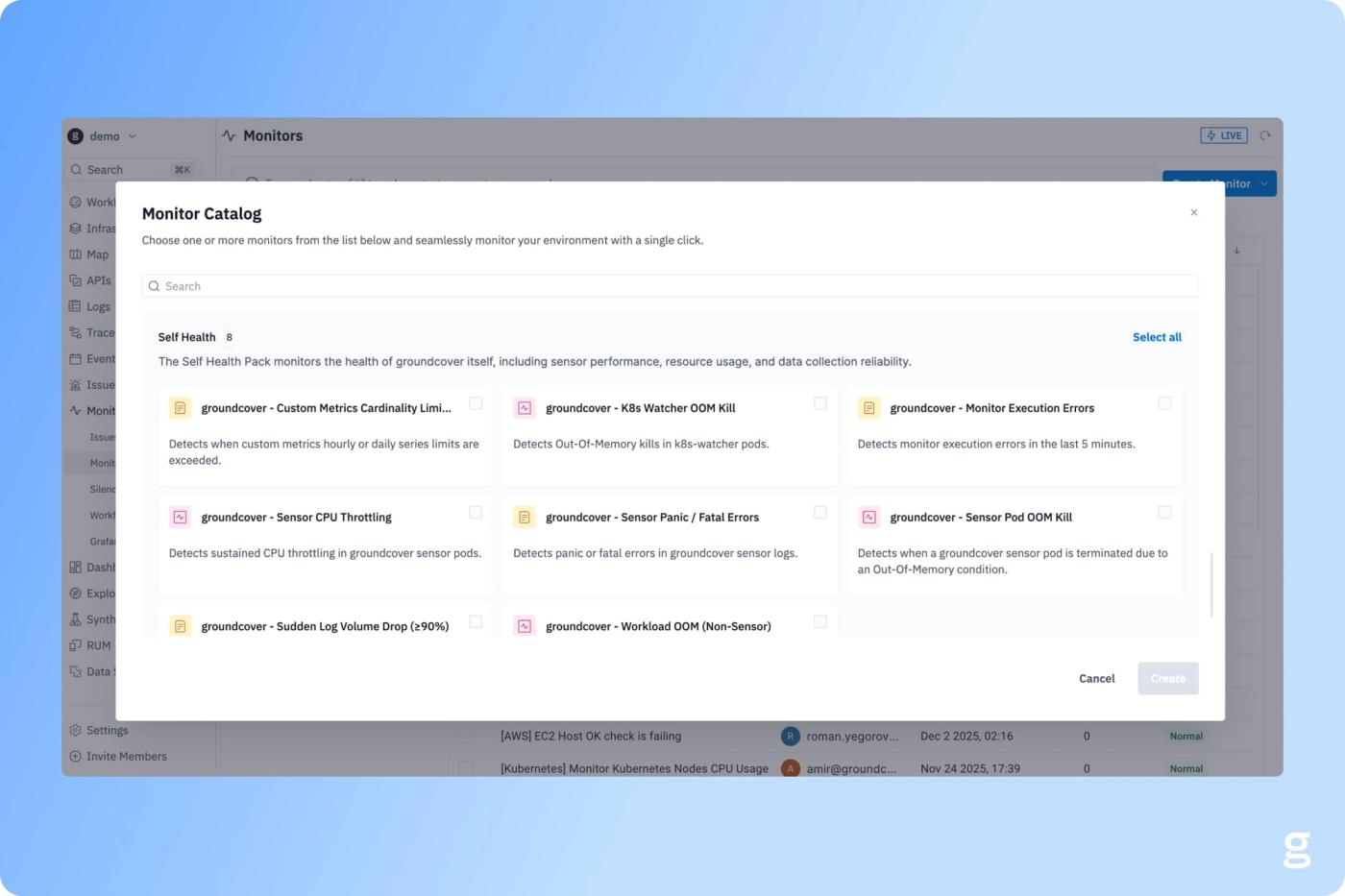Expand the demo workspace dropdown chevron
The width and height of the screenshot is (1345, 896).
[x=133, y=136]
